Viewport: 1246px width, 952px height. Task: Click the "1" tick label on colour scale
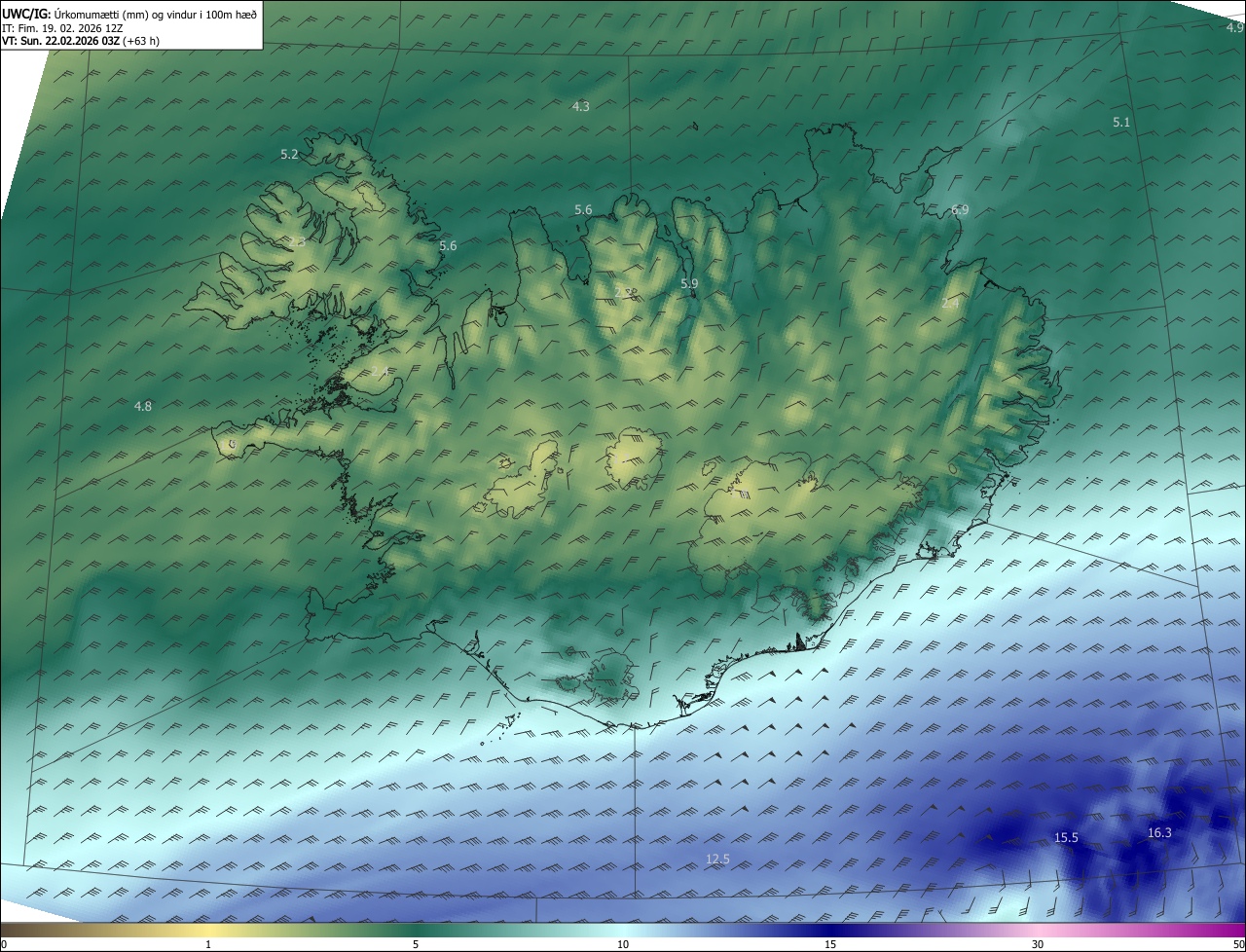pyautogui.click(x=208, y=944)
